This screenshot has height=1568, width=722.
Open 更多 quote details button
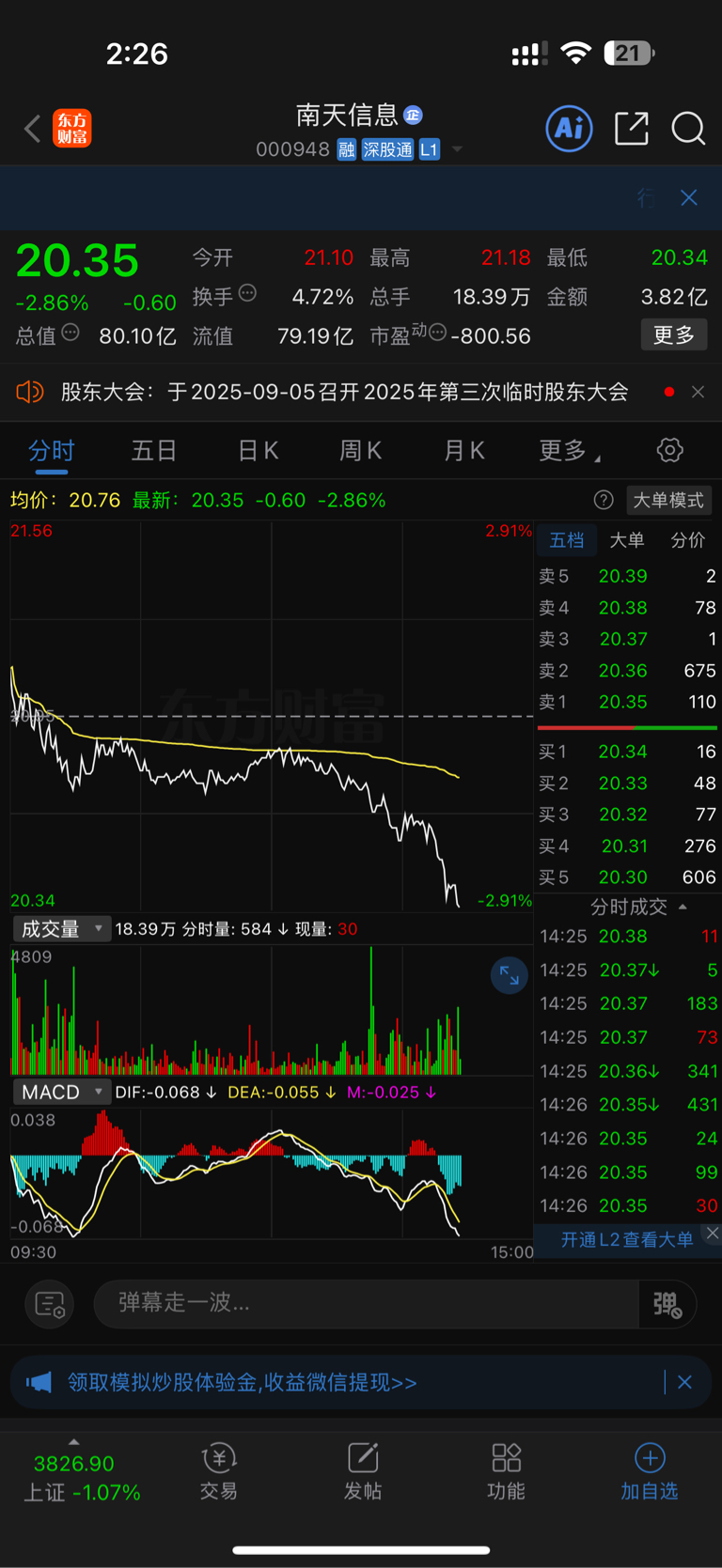[x=674, y=335]
